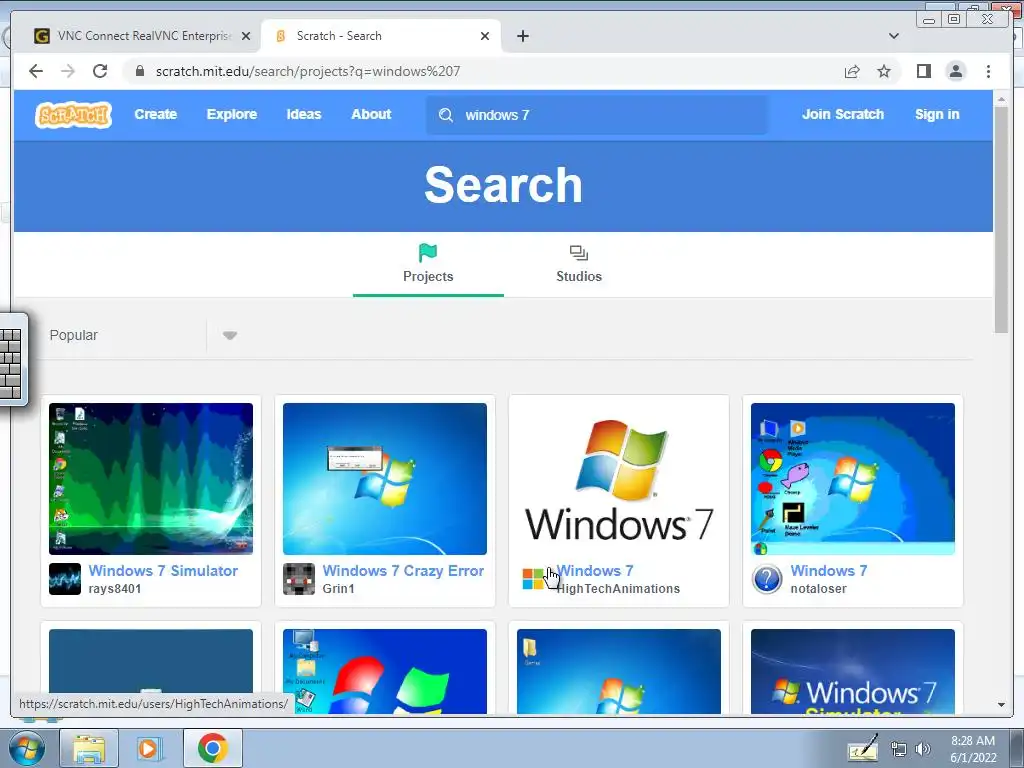Open the Windows 7 logo thumbnail
Image resolution: width=1024 pixels, height=768 pixels.
pyautogui.click(x=618, y=479)
